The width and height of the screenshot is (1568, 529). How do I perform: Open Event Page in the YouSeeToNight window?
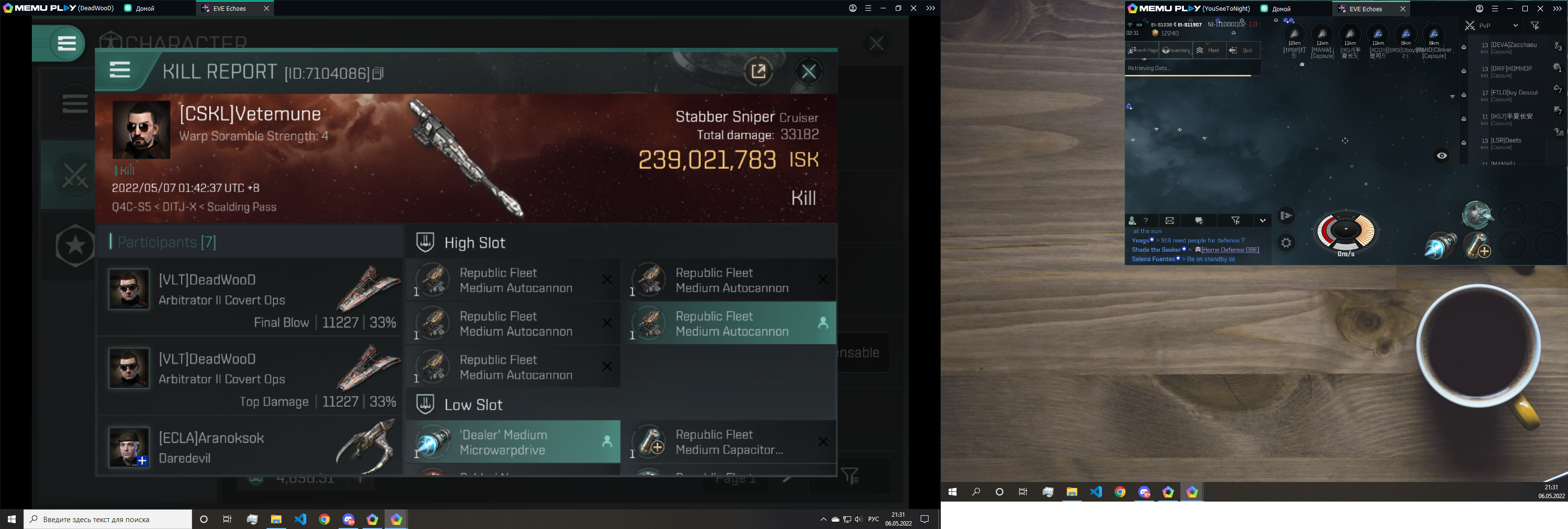(1143, 50)
